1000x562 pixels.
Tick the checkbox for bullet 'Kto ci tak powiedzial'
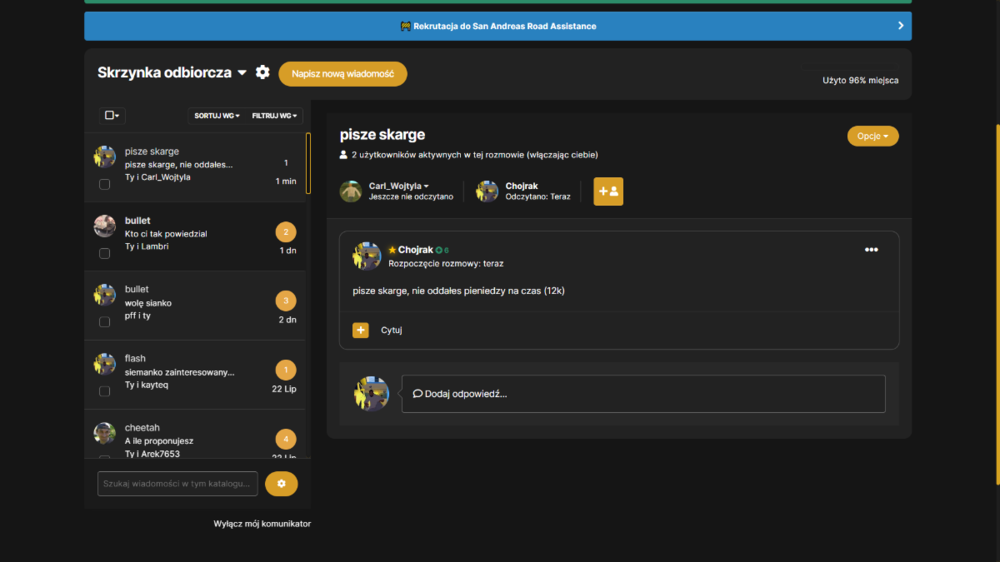tap(105, 253)
